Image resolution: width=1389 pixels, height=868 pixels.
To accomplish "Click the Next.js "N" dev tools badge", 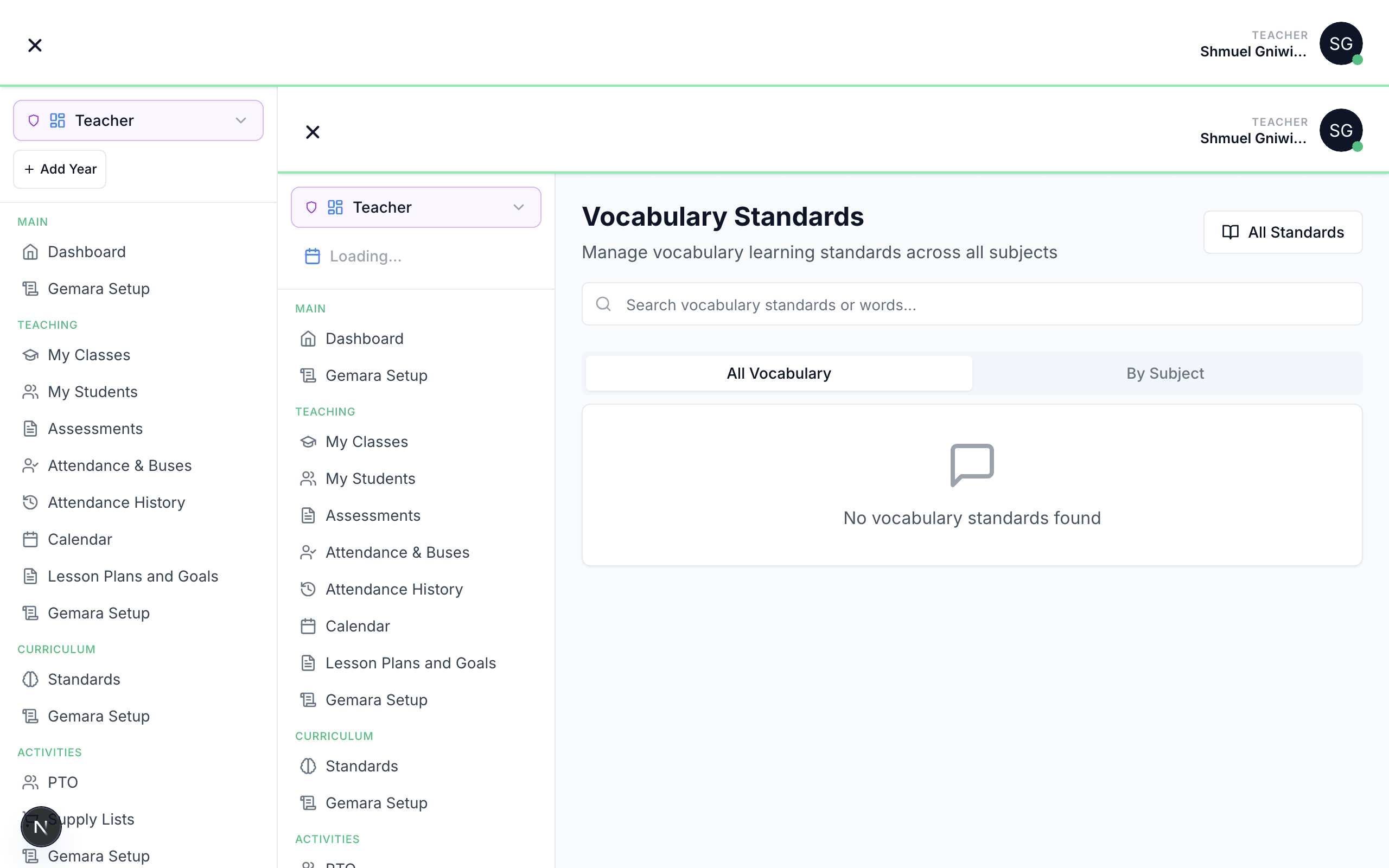I will (41, 826).
